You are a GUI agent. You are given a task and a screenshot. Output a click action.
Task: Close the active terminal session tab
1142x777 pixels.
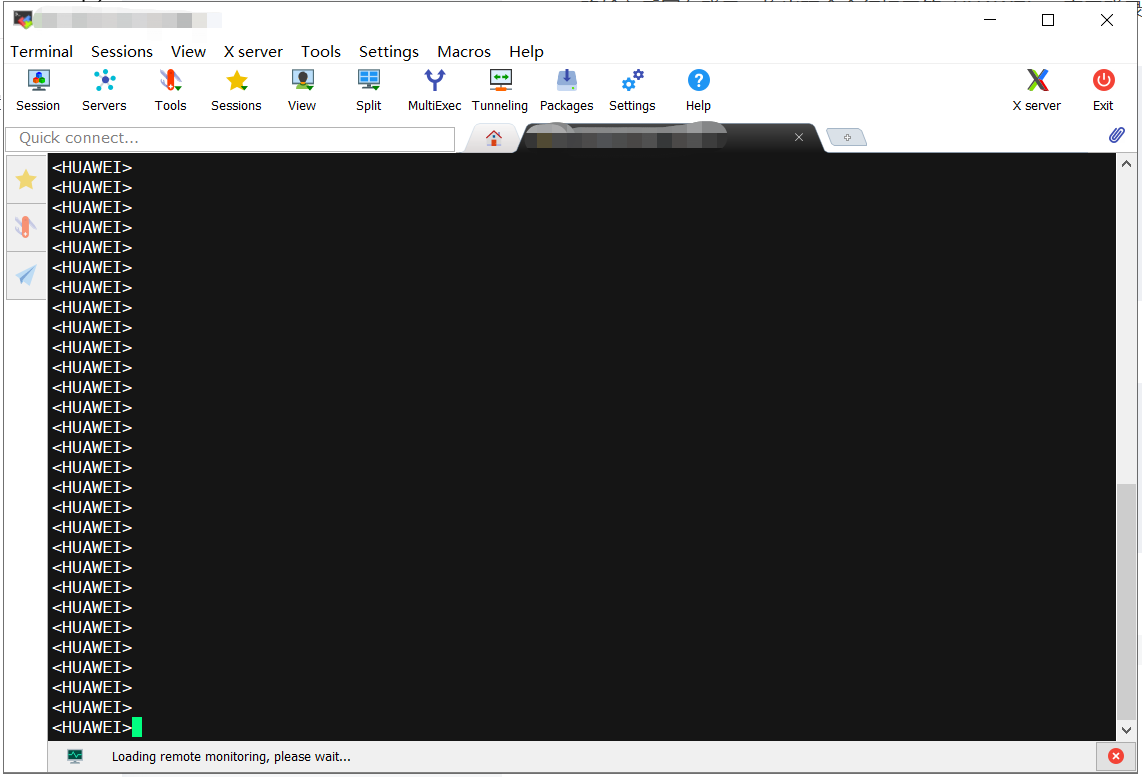(799, 137)
